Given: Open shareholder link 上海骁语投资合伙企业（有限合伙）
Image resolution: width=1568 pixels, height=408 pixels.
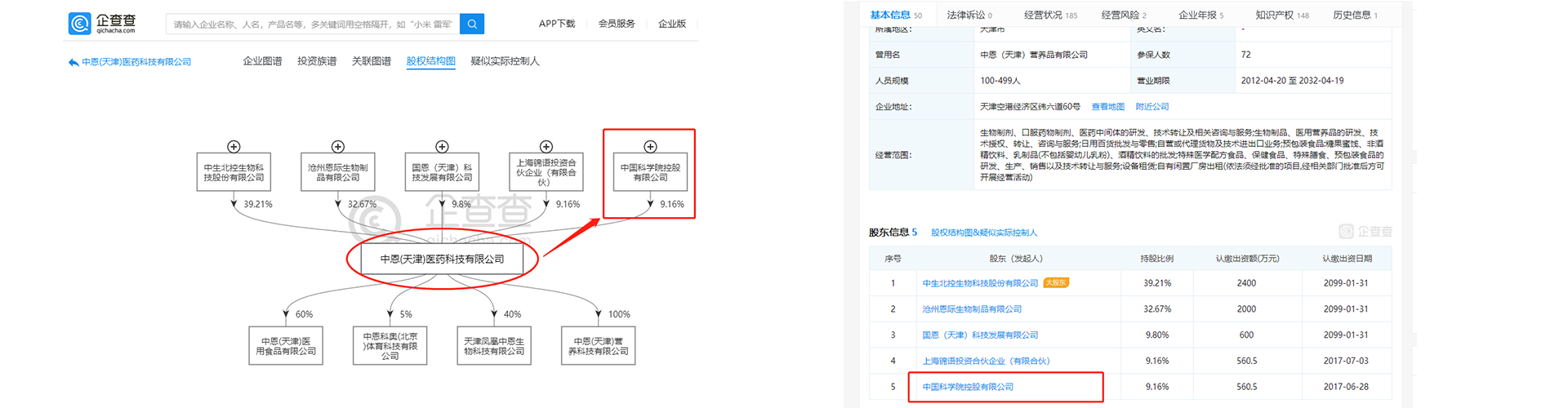Looking at the screenshot, I should click(x=986, y=361).
